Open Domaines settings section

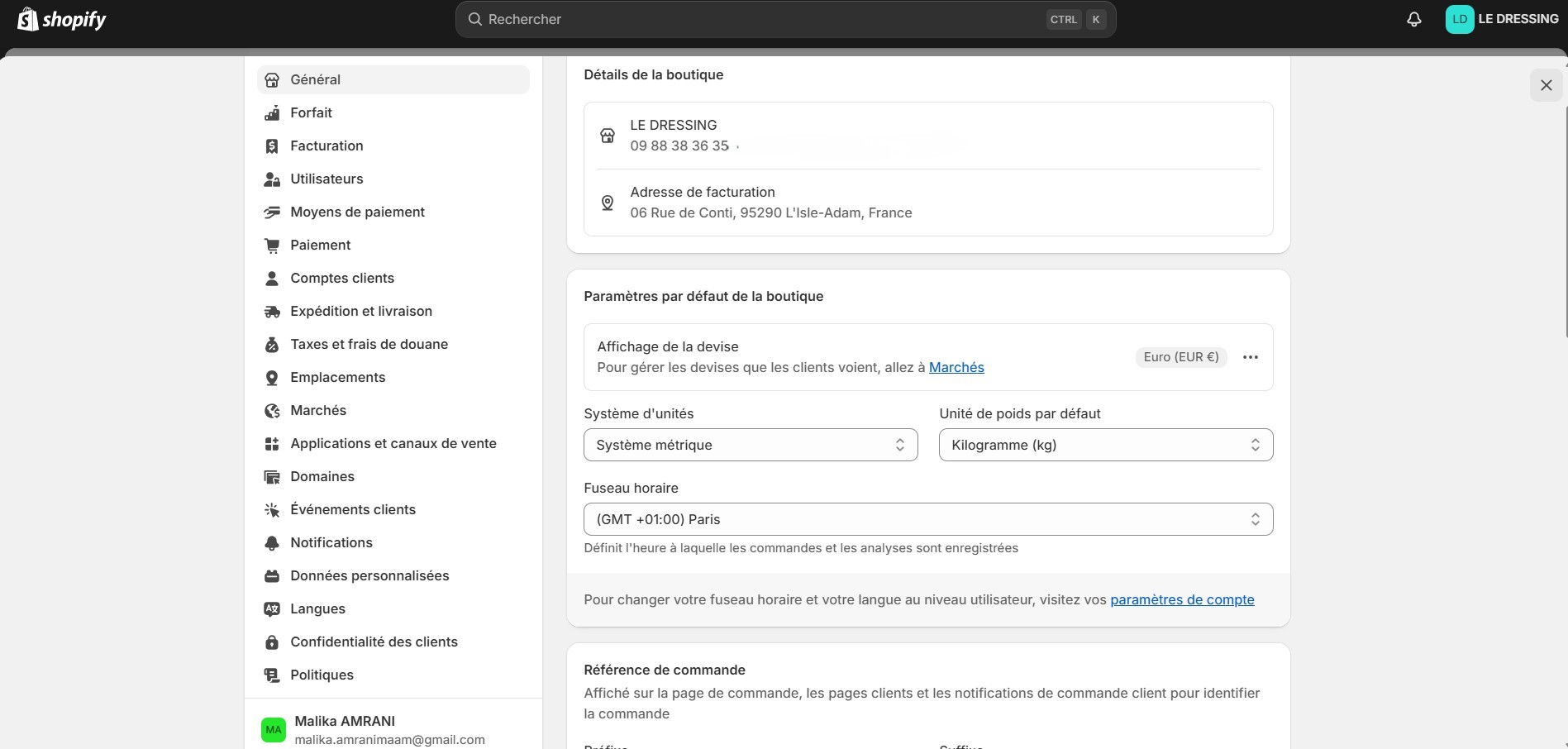click(393, 476)
